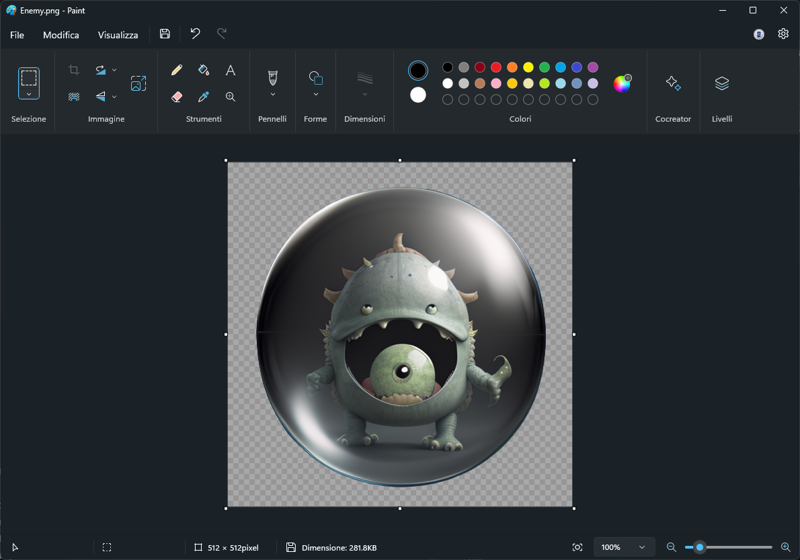Screen dimensions: 800x560
Task: Expand the Selezione dropdown arrow
Action: (29, 95)
